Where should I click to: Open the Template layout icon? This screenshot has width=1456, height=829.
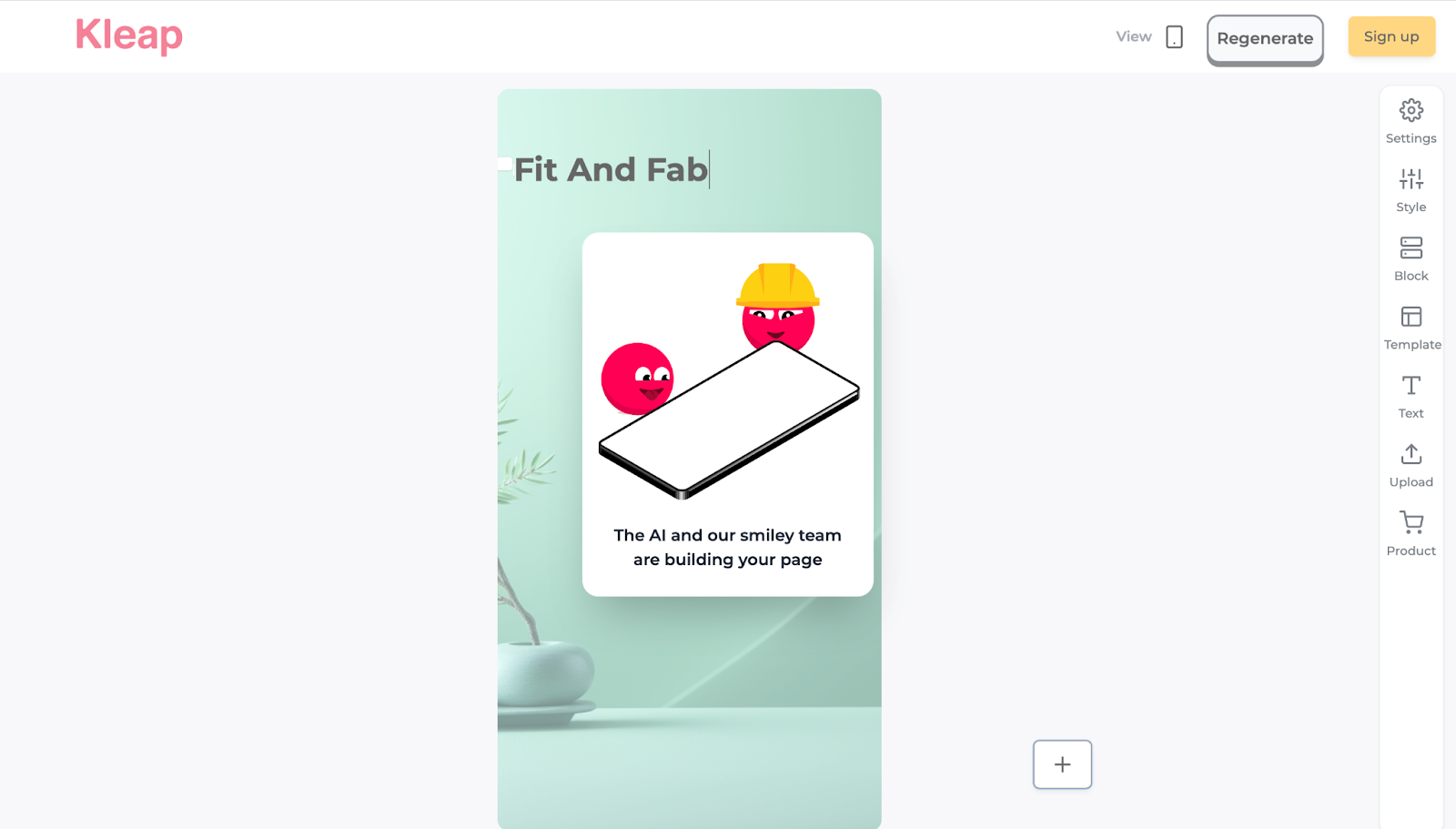(1410, 317)
